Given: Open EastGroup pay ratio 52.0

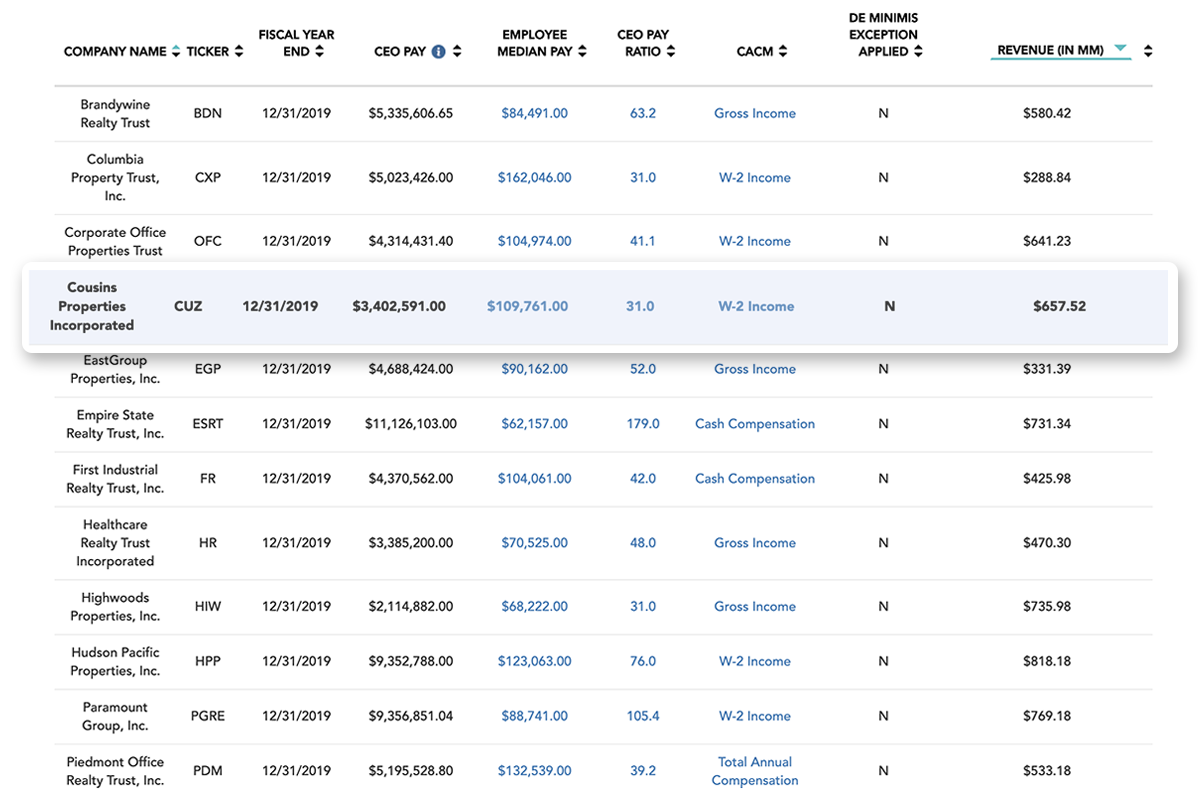Looking at the screenshot, I should pos(643,369).
